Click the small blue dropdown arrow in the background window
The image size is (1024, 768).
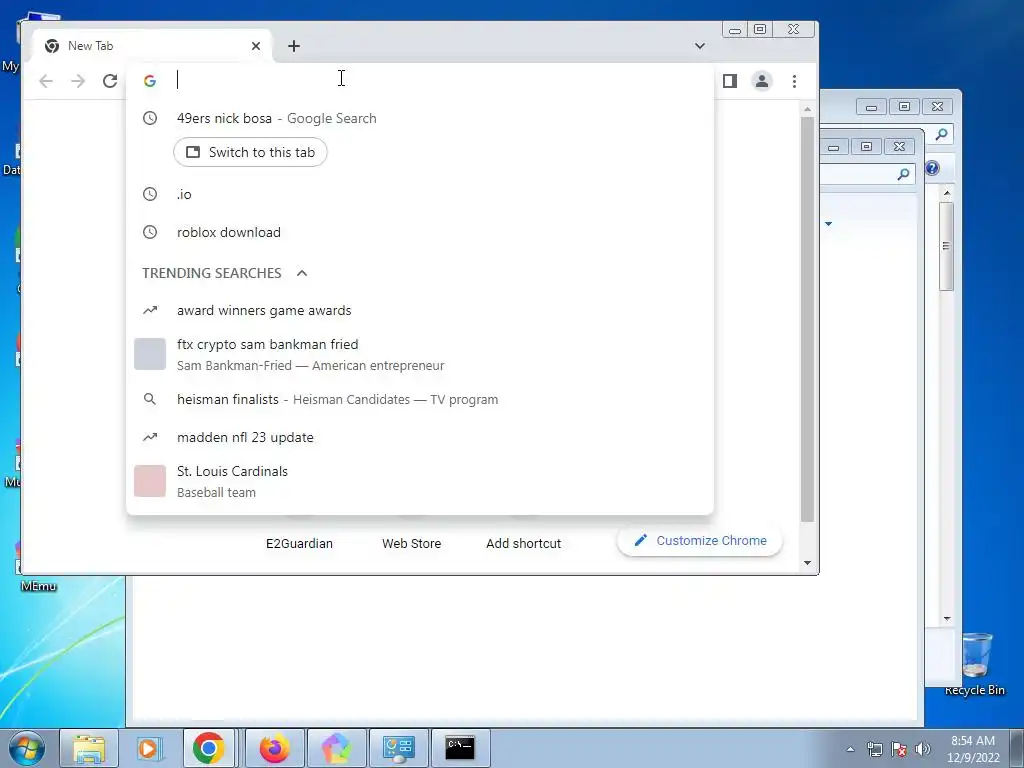click(x=828, y=224)
